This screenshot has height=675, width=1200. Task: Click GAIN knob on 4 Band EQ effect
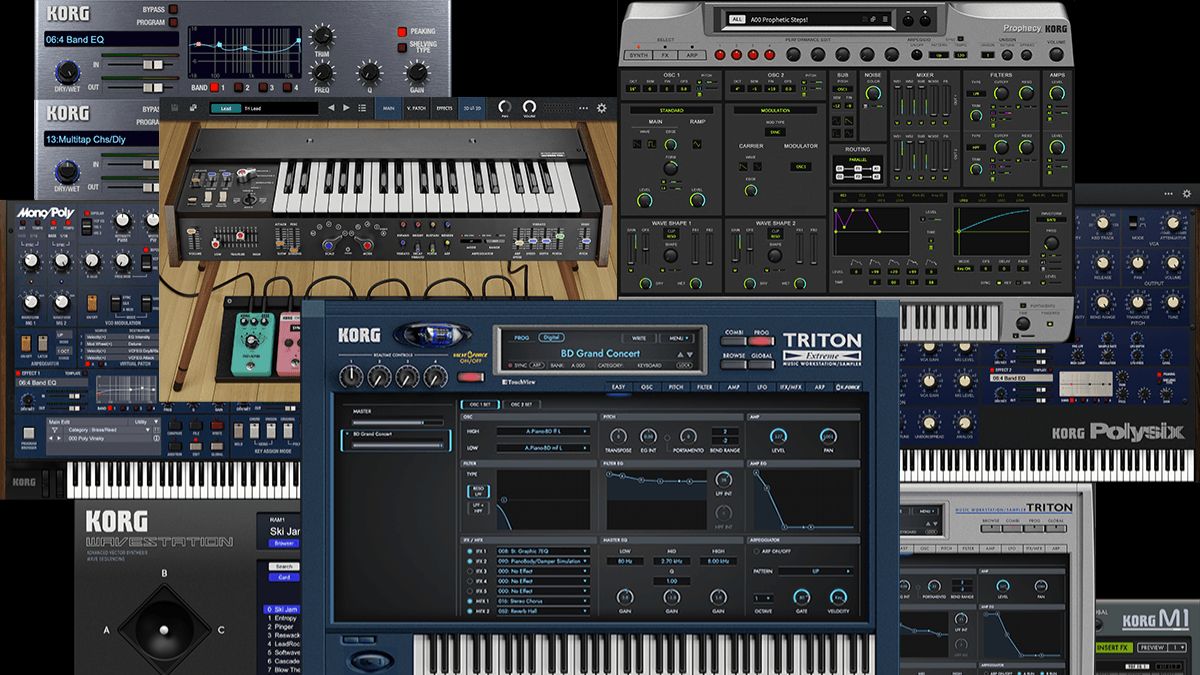click(x=415, y=73)
